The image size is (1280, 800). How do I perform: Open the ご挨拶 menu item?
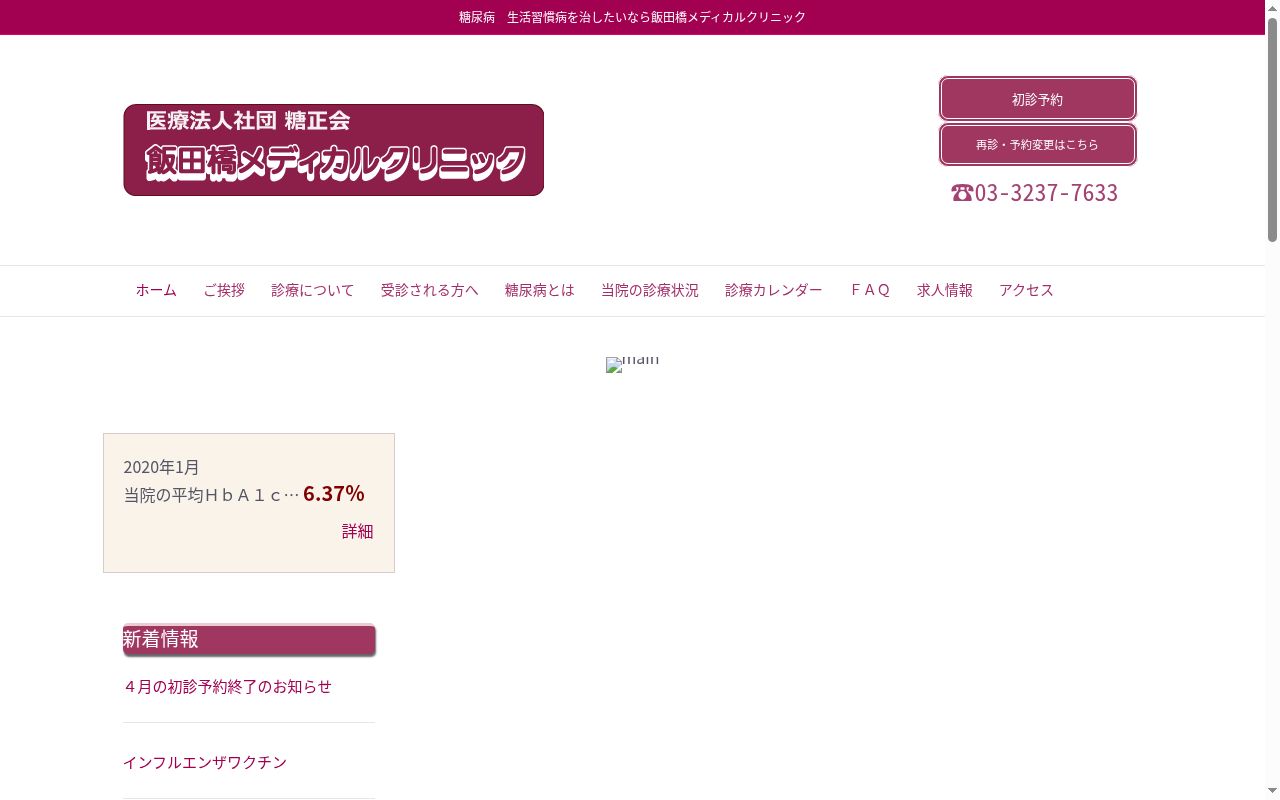[224, 290]
